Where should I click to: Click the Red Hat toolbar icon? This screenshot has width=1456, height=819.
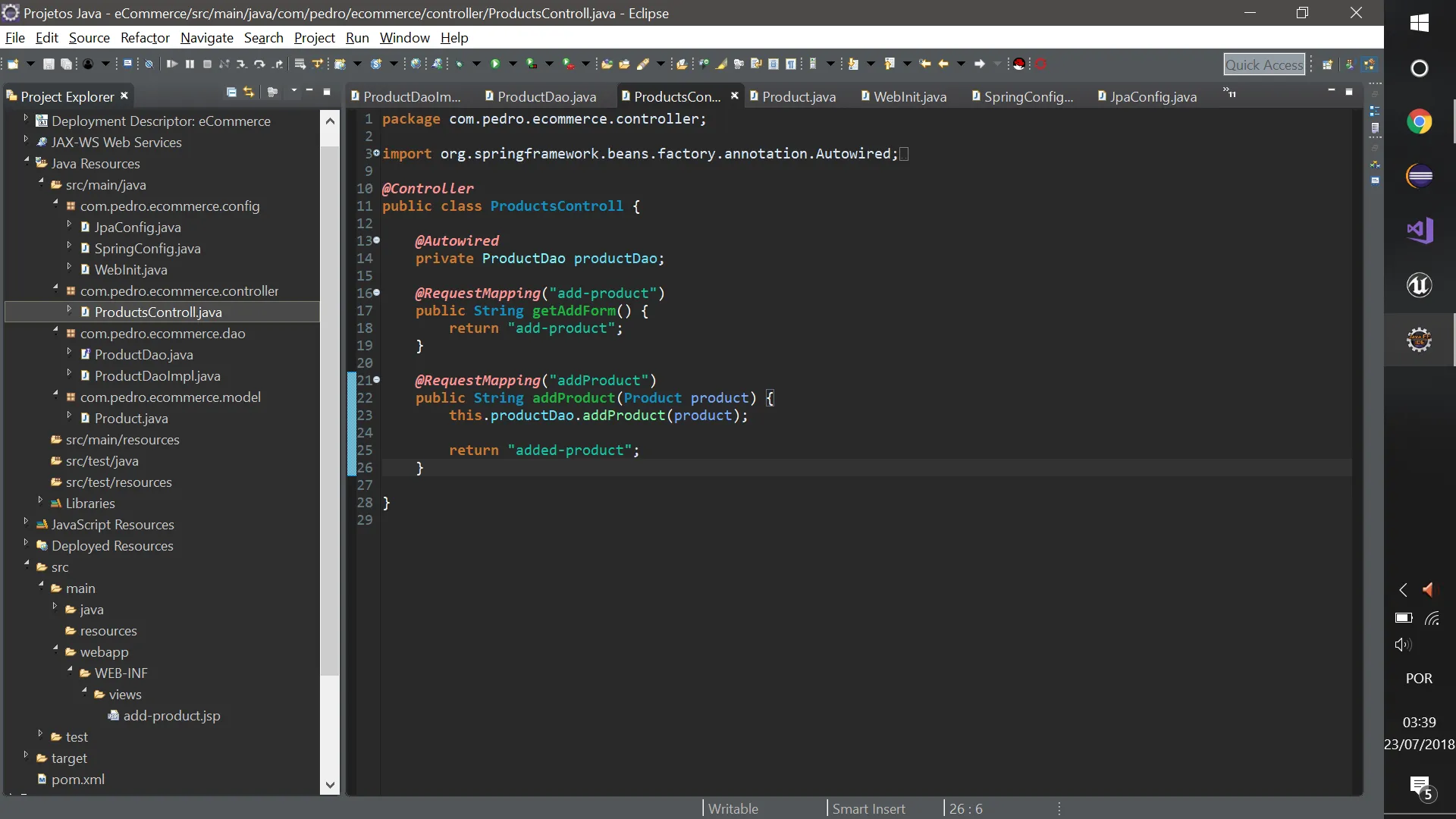(1019, 64)
